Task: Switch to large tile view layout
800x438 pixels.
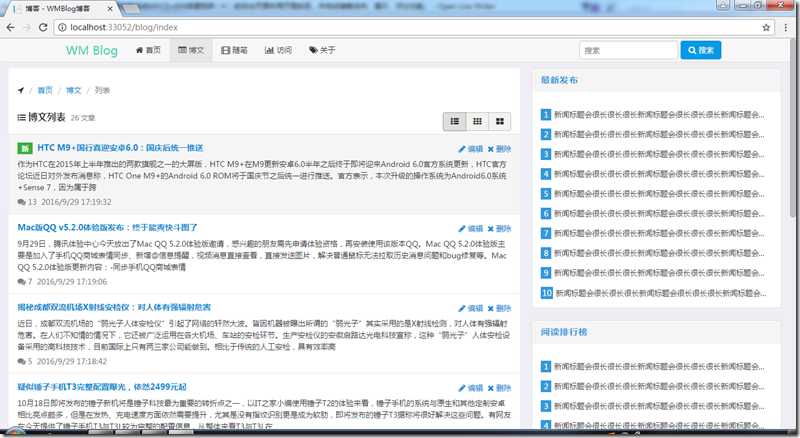Action: coord(500,121)
